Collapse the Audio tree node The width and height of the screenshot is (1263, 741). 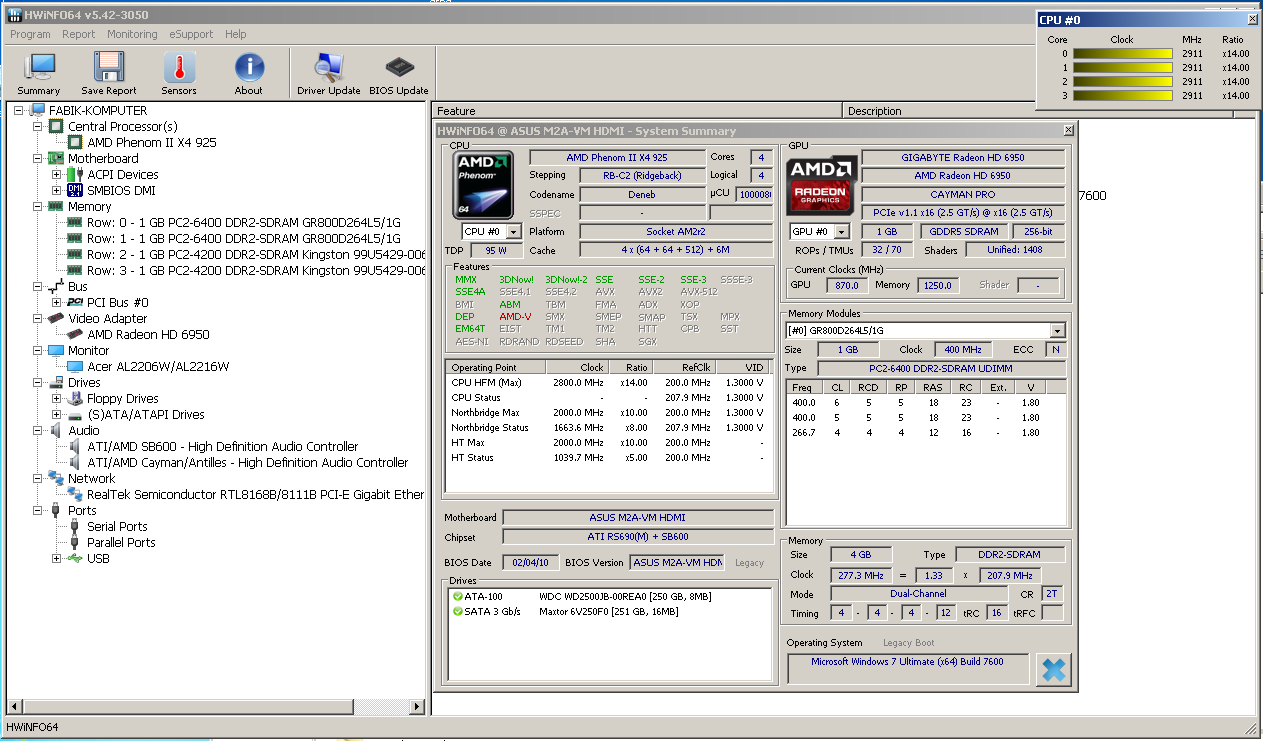pyautogui.click(x=38, y=430)
